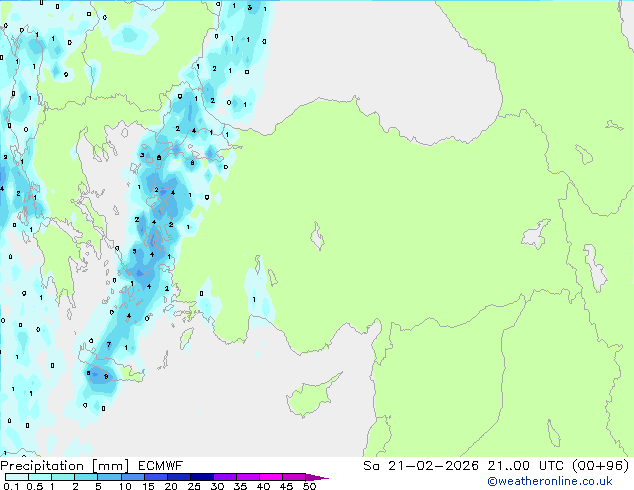Select the 35–40 mm legend swatch
The image size is (634, 490).
pos(247,477)
